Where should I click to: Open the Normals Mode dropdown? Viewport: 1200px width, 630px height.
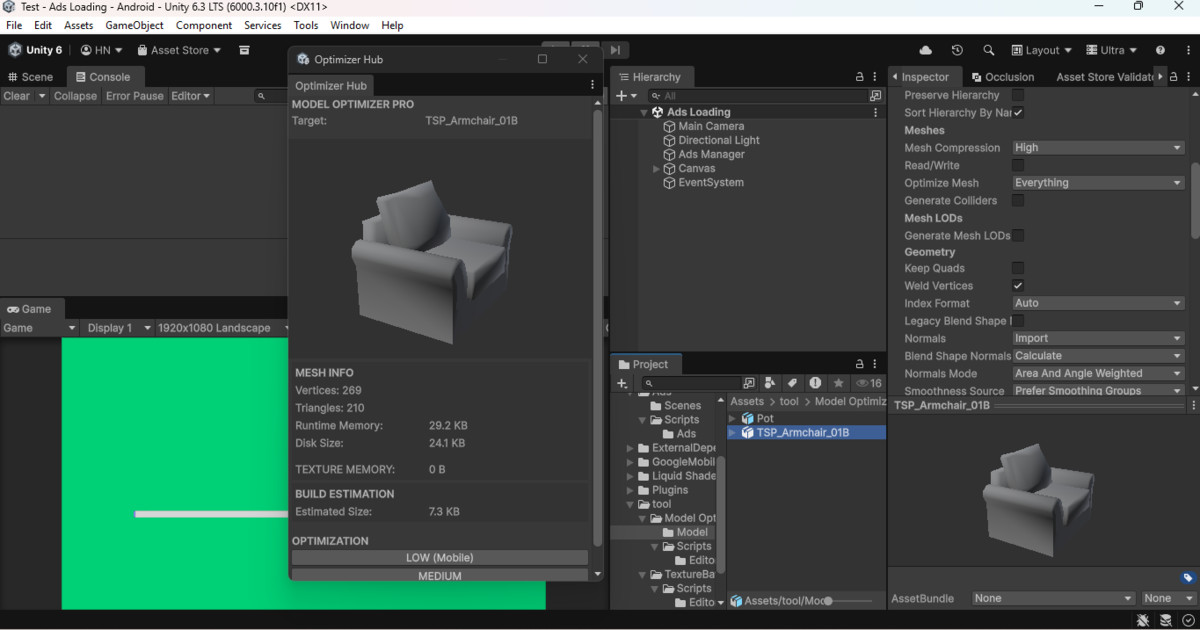click(1098, 373)
